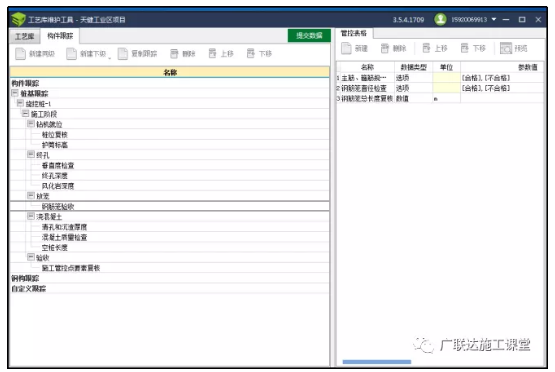Viewport: 555px width, 372px height.
Task: Click 删除 in the 管控表格 toolbar
Action: point(393,48)
